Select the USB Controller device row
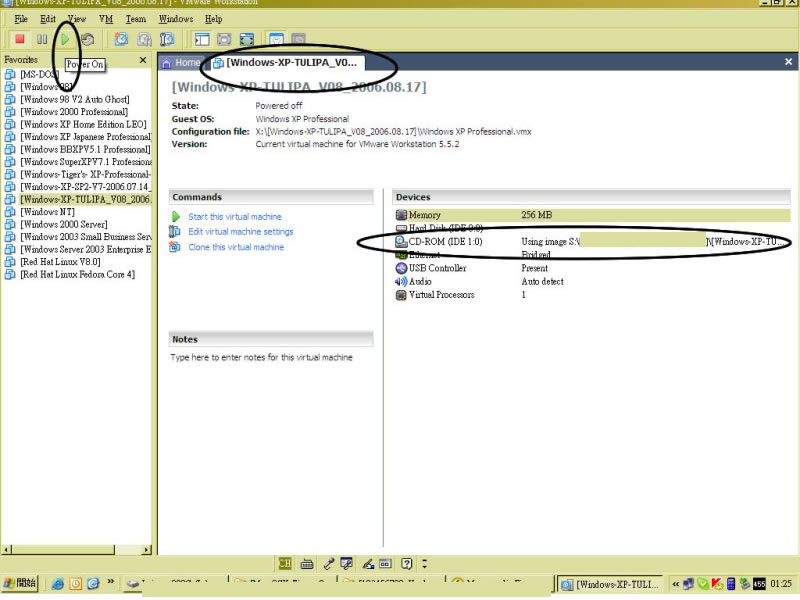Image resolution: width=800 pixels, height=600 pixels. tap(592, 268)
